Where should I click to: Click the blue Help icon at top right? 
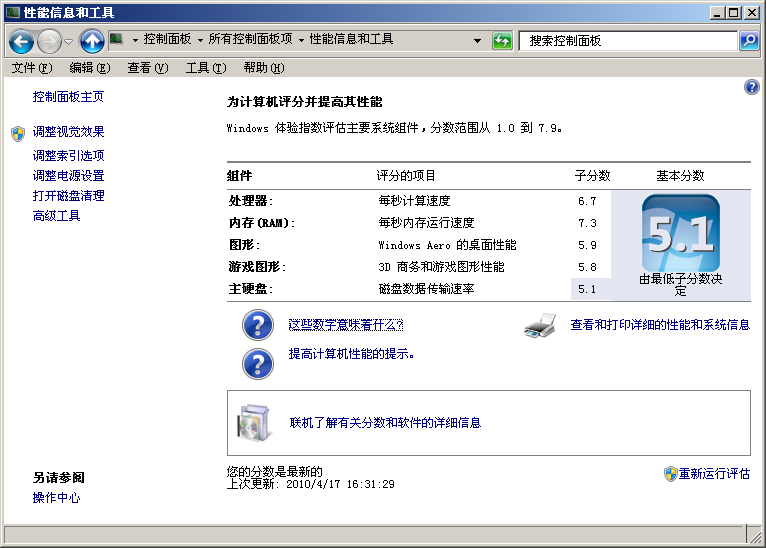coord(751,87)
